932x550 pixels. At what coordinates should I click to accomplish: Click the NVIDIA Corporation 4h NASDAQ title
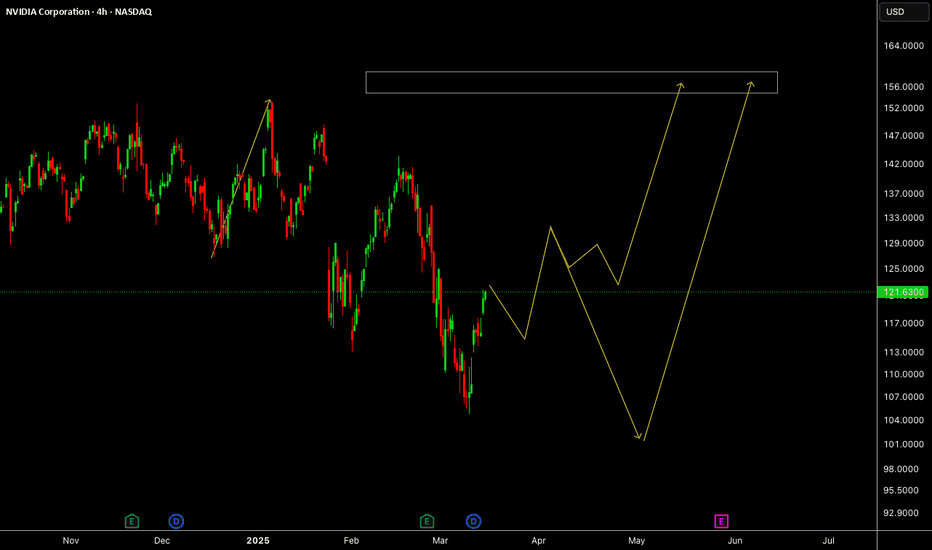click(x=78, y=12)
